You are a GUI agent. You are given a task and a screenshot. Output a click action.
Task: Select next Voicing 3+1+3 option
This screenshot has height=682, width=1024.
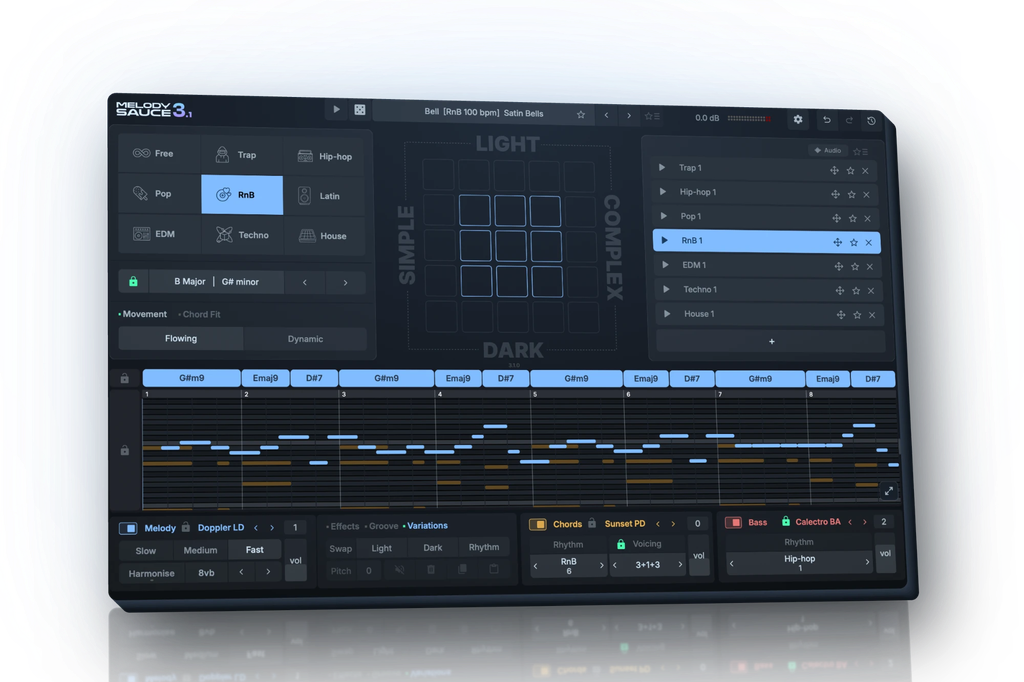(680, 564)
